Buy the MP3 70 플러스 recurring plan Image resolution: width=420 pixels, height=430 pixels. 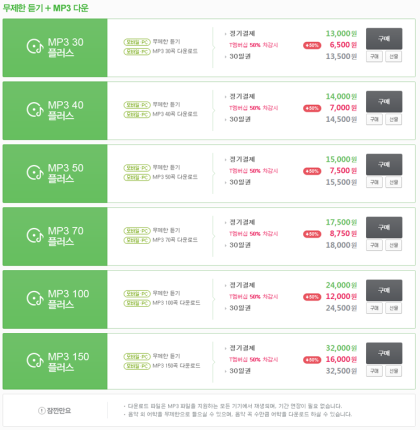[x=384, y=227]
